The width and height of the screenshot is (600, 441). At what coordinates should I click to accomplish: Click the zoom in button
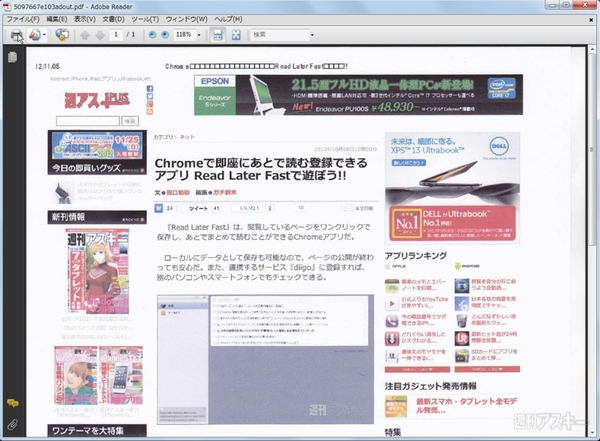[165, 35]
